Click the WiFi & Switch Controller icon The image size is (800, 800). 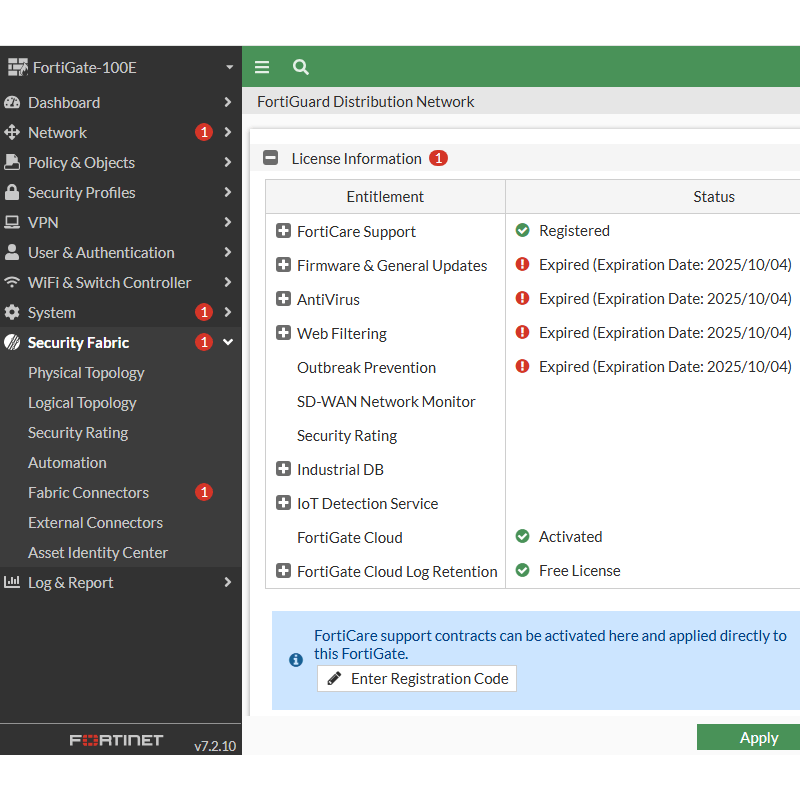point(12,282)
